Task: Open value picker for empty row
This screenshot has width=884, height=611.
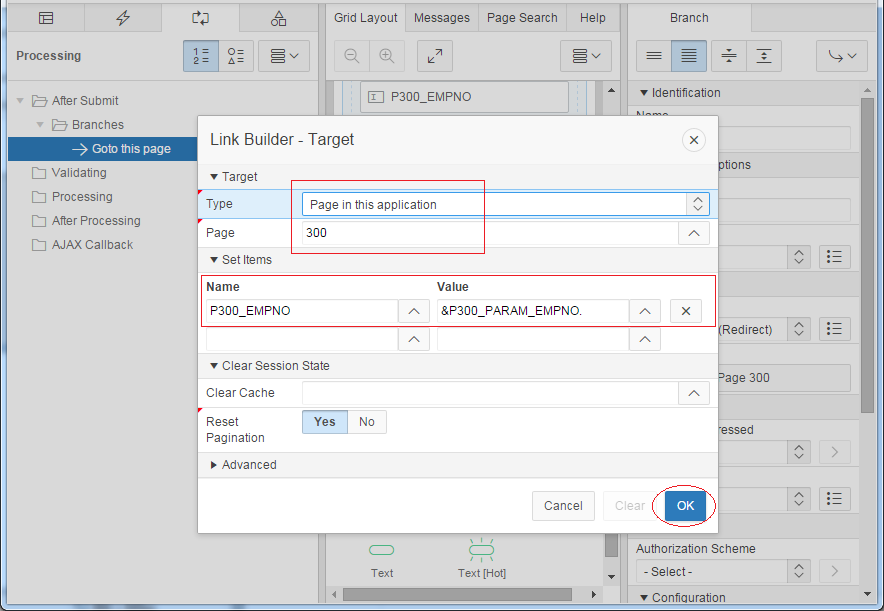Action: pyautogui.click(x=645, y=339)
